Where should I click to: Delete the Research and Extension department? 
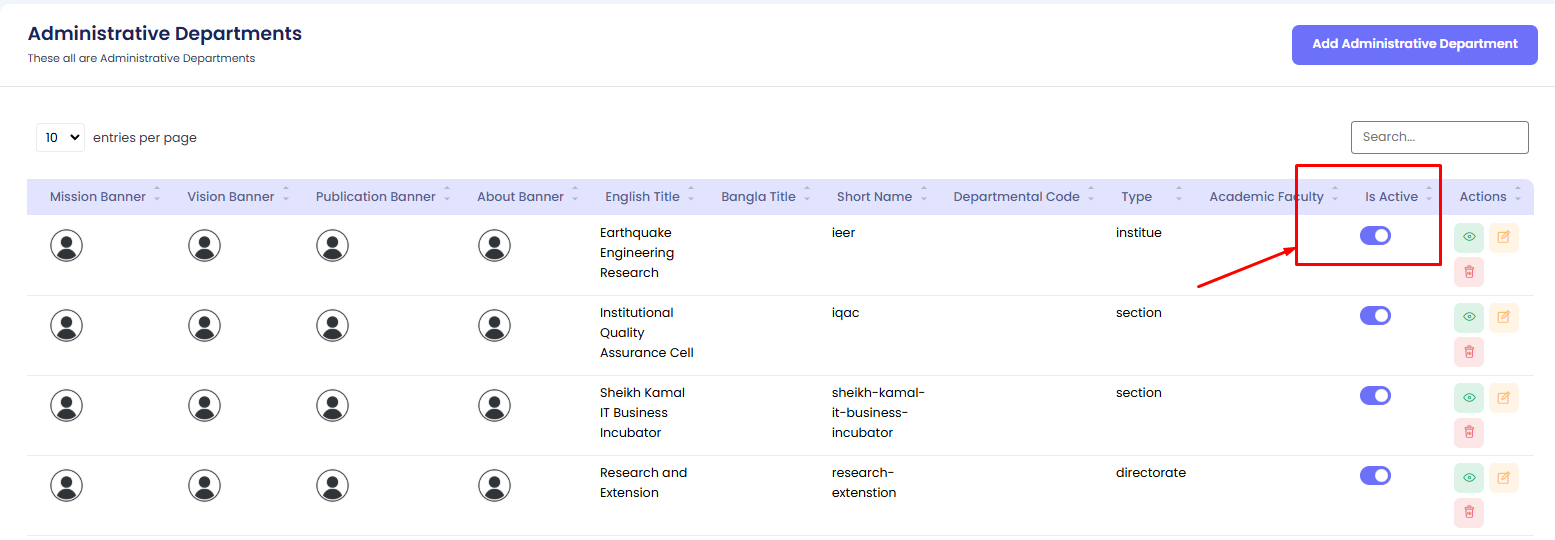pyautogui.click(x=1468, y=512)
